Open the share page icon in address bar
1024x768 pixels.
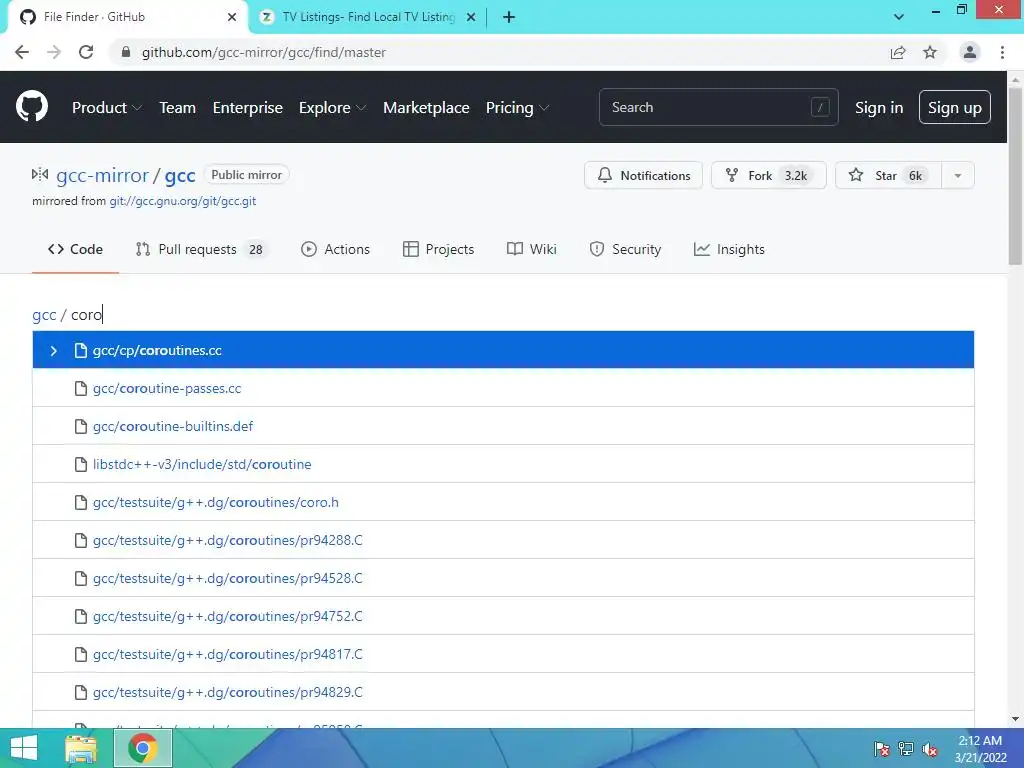(898, 52)
